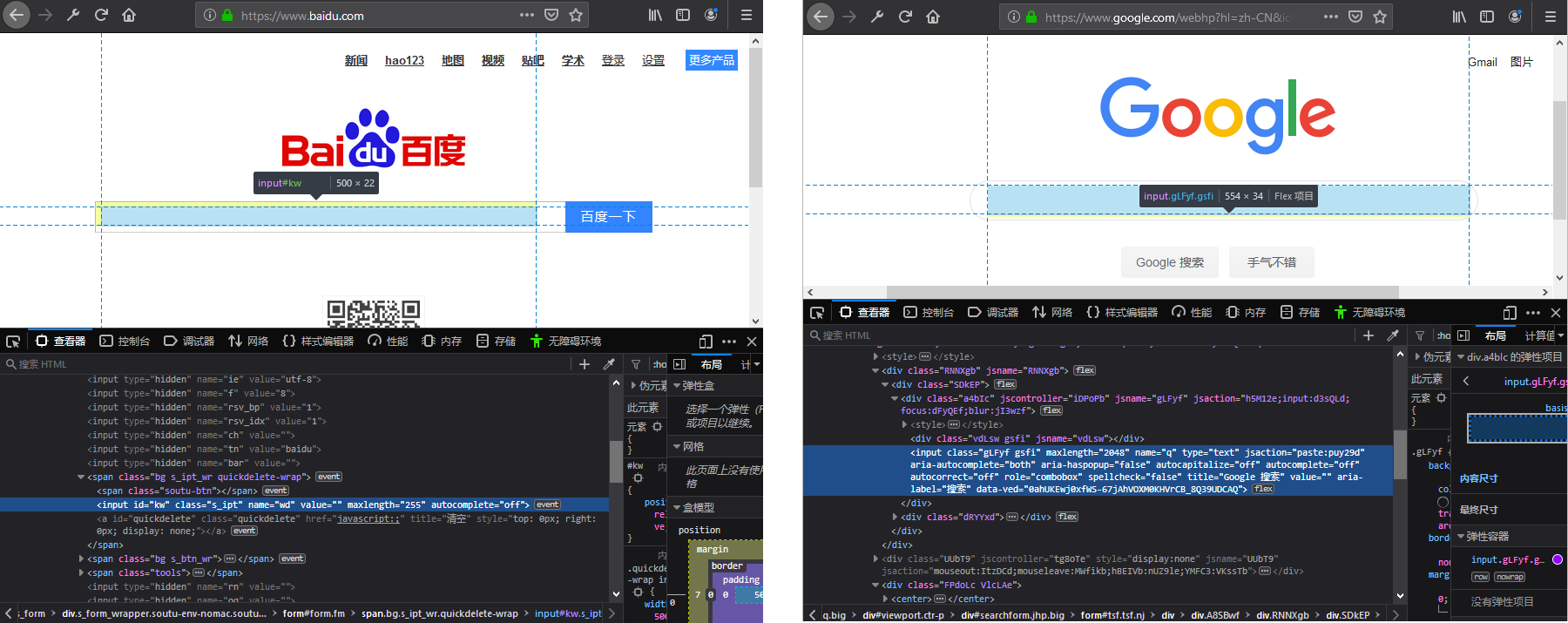
Task: Expand div class dRYYxd node
Action: pyautogui.click(x=895, y=517)
